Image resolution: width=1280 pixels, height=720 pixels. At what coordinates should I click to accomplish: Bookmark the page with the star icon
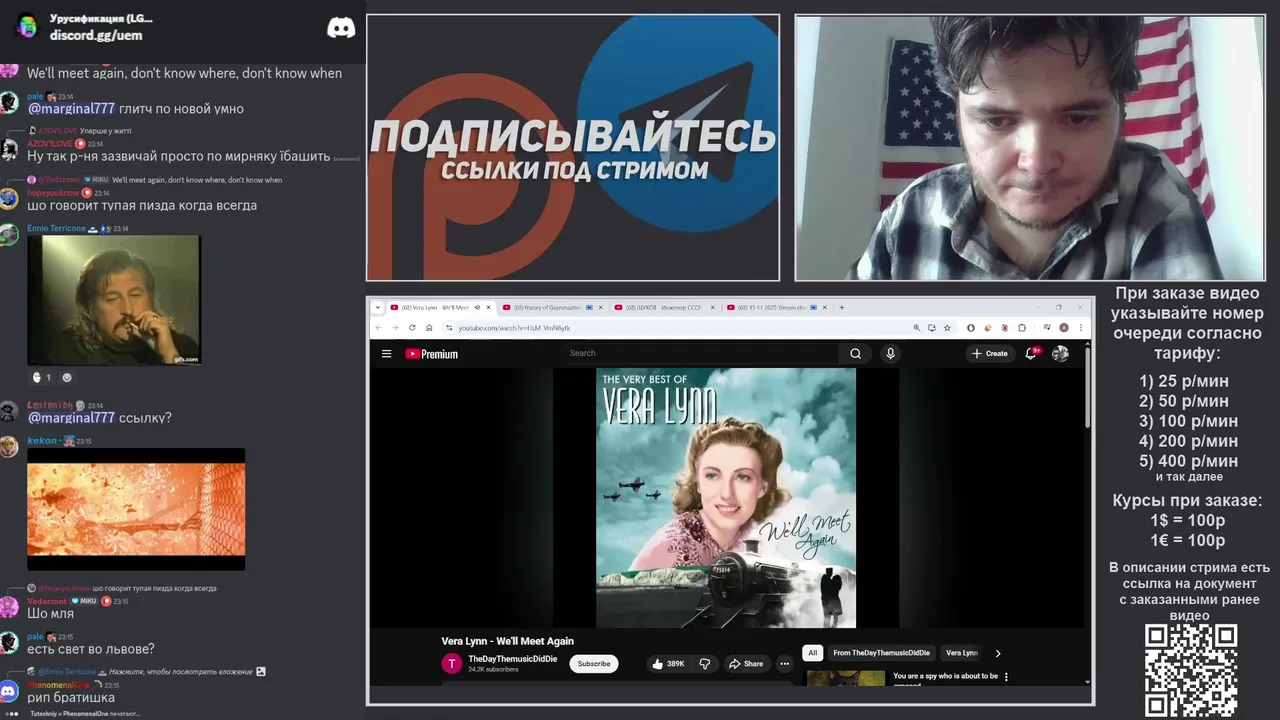[947, 327]
